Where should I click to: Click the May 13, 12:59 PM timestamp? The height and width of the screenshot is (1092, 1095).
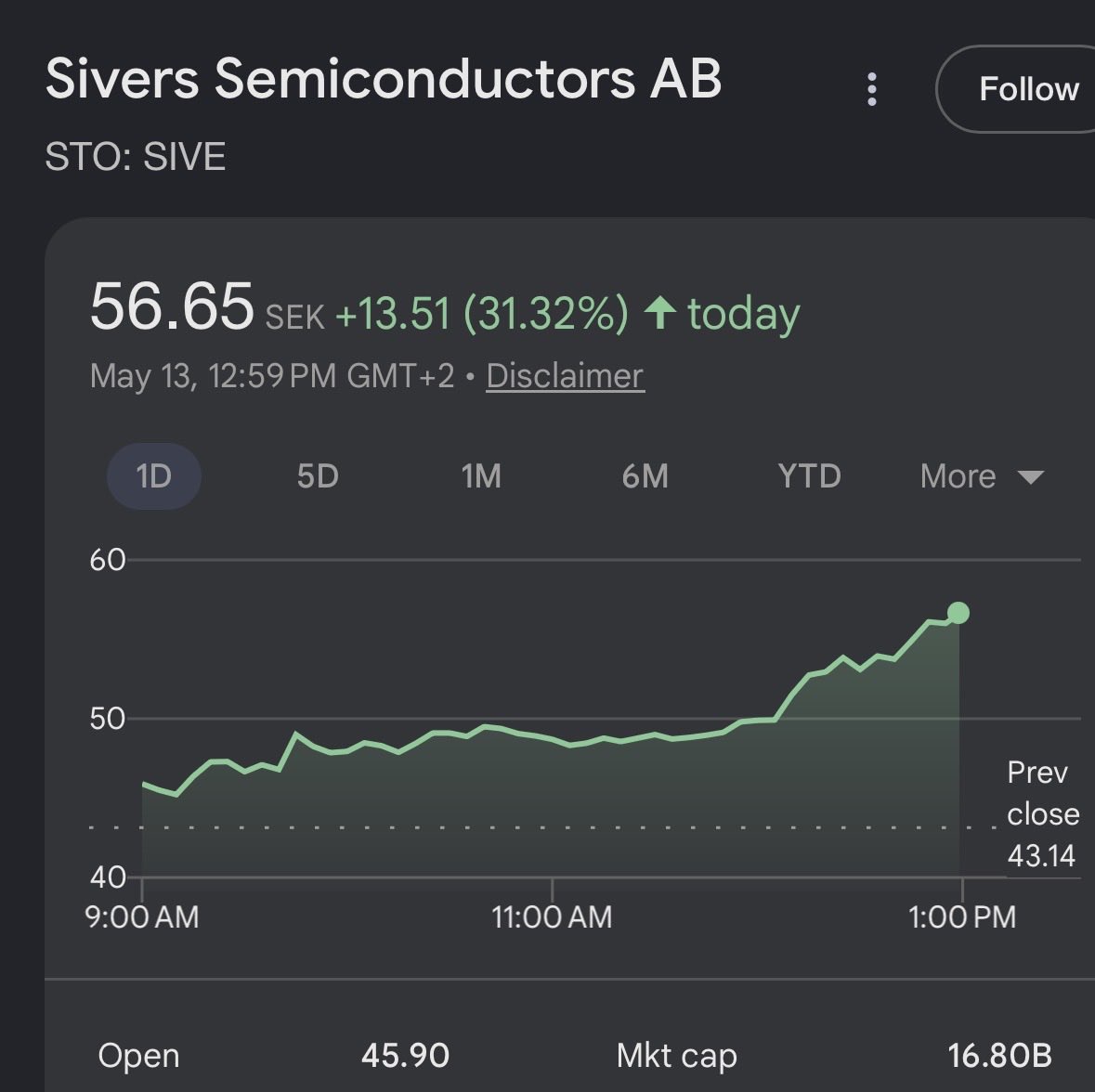[272, 376]
